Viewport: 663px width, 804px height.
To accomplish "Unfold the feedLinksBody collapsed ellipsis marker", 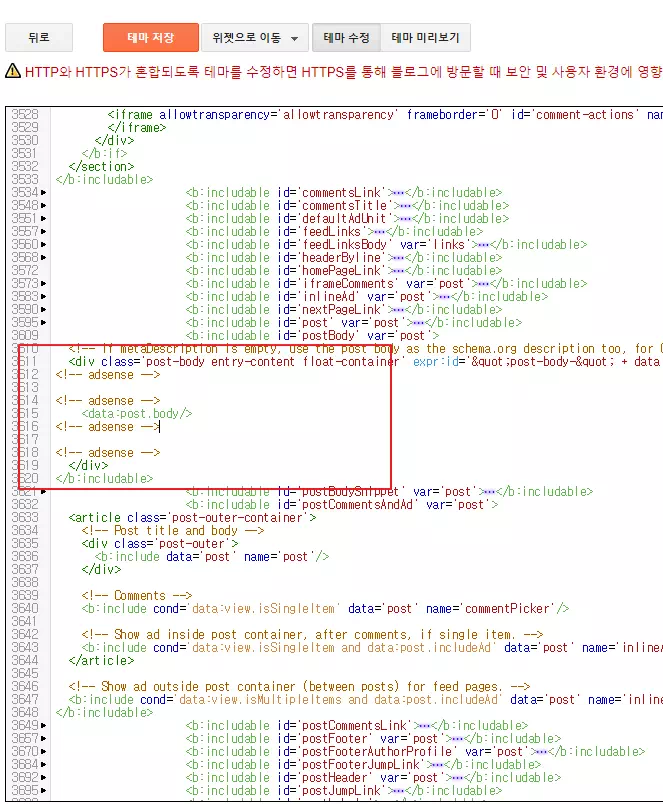I will (x=483, y=245).
